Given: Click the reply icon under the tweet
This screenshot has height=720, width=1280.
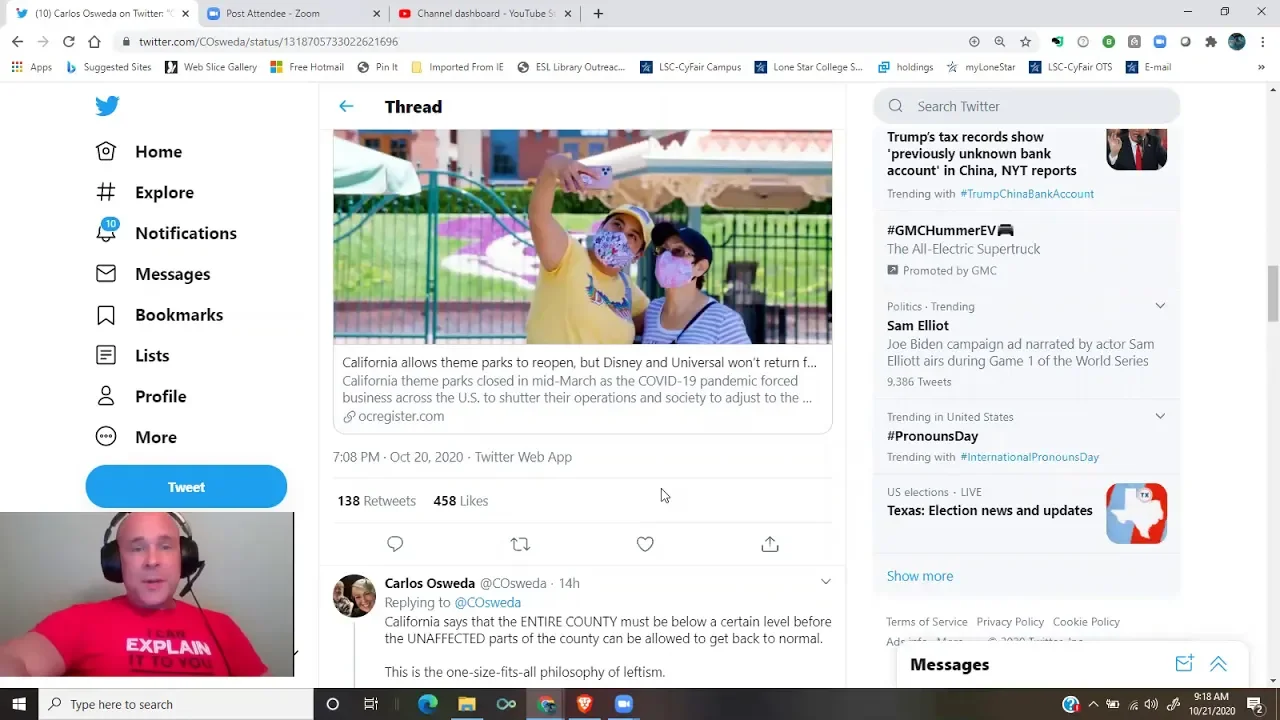Looking at the screenshot, I should tap(395, 544).
